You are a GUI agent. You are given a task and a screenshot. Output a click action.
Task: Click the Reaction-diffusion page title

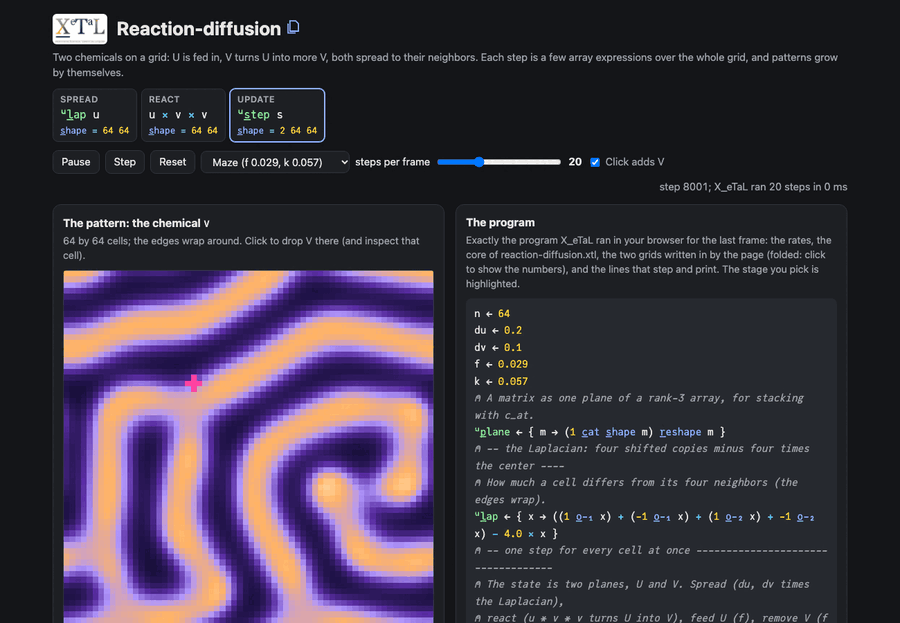coord(199,29)
